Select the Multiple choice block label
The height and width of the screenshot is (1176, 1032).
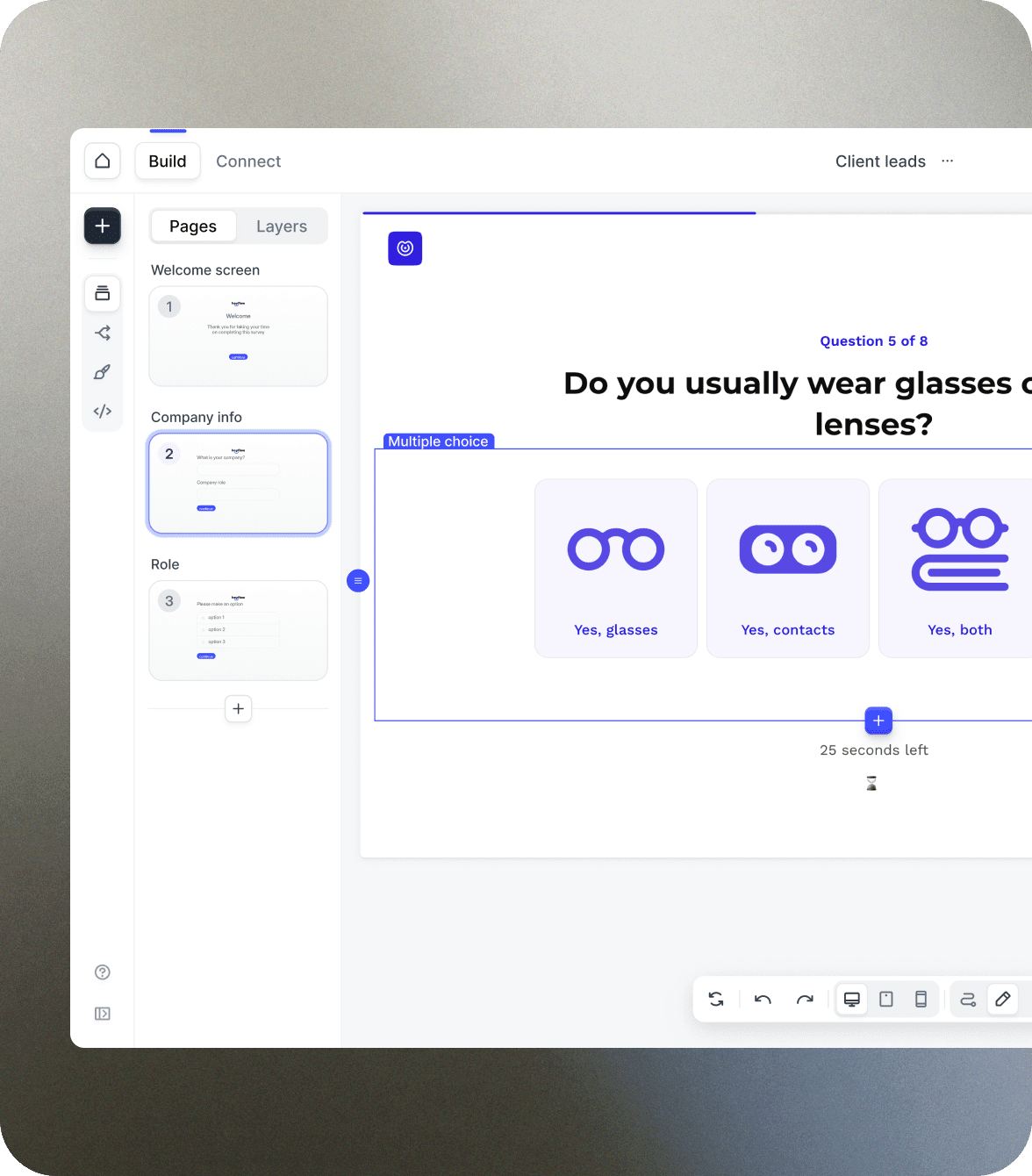pyautogui.click(x=439, y=441)
